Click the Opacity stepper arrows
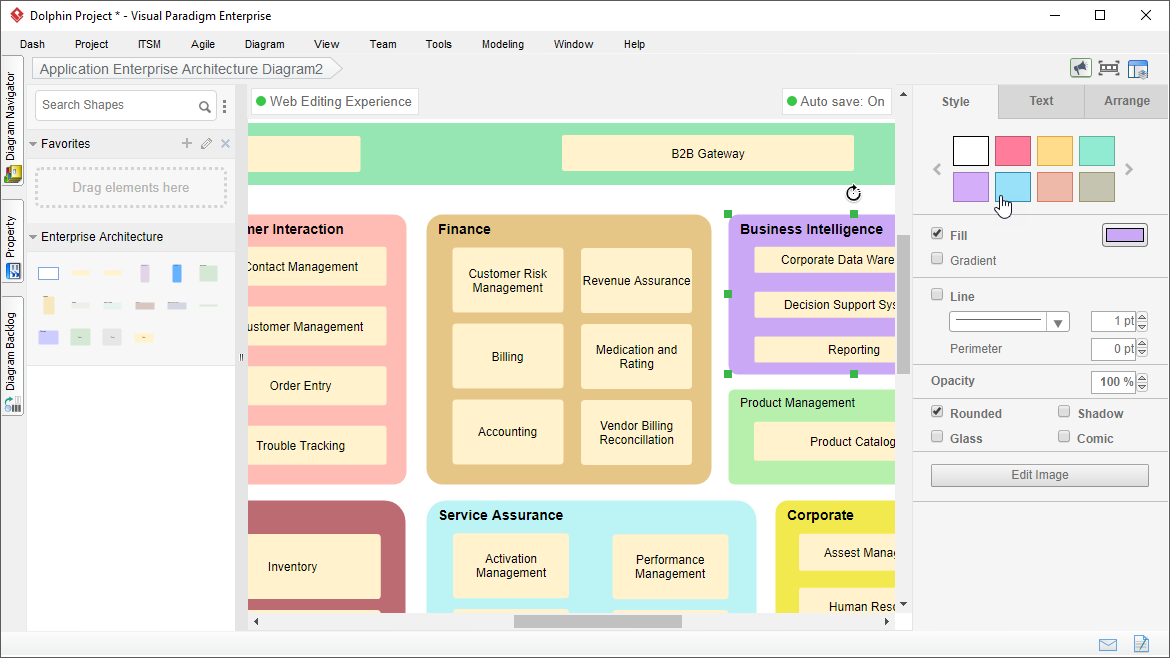The image size is (1170, 658). pyautogui.click(x=1142, y=382)
